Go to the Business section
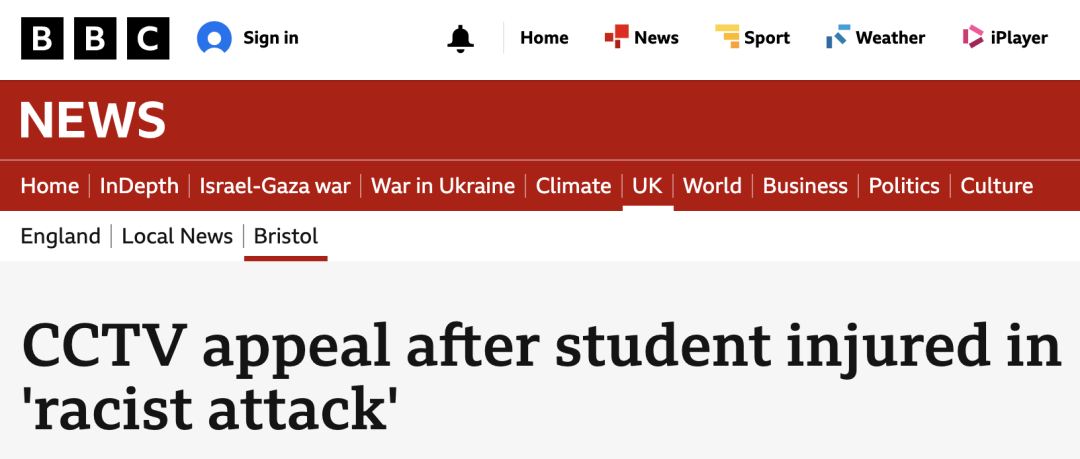 (x=805, y=186)
